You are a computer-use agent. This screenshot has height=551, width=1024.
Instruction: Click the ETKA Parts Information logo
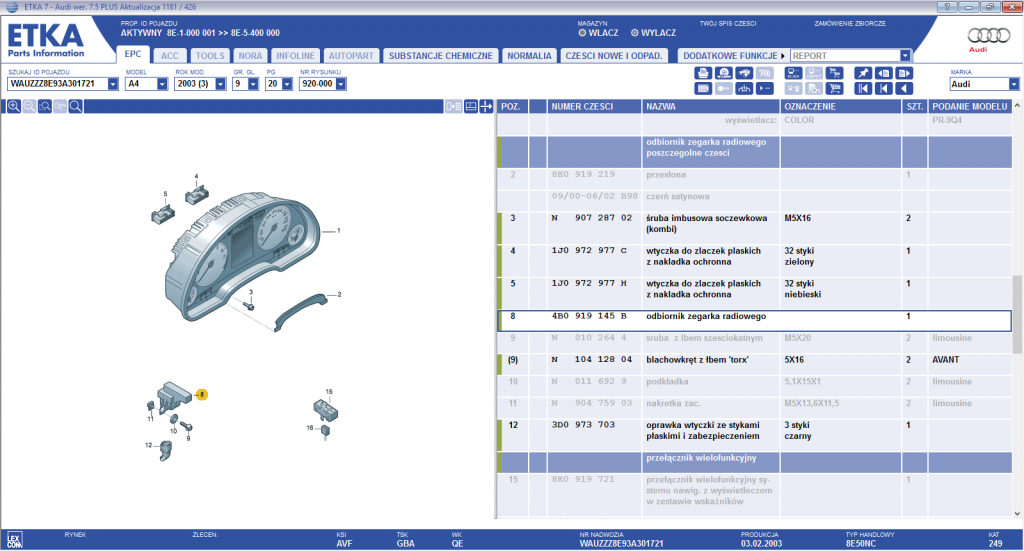coord(46,40)
